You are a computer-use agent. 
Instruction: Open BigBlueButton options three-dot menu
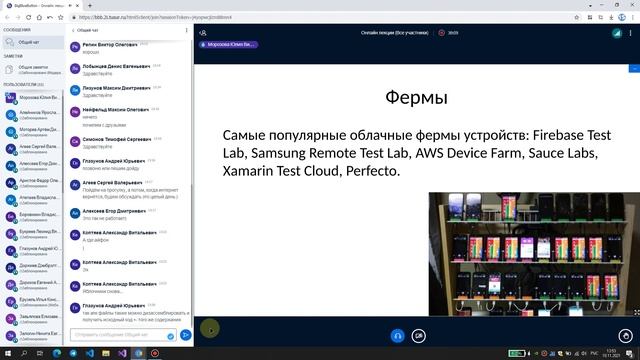[631, 33]
